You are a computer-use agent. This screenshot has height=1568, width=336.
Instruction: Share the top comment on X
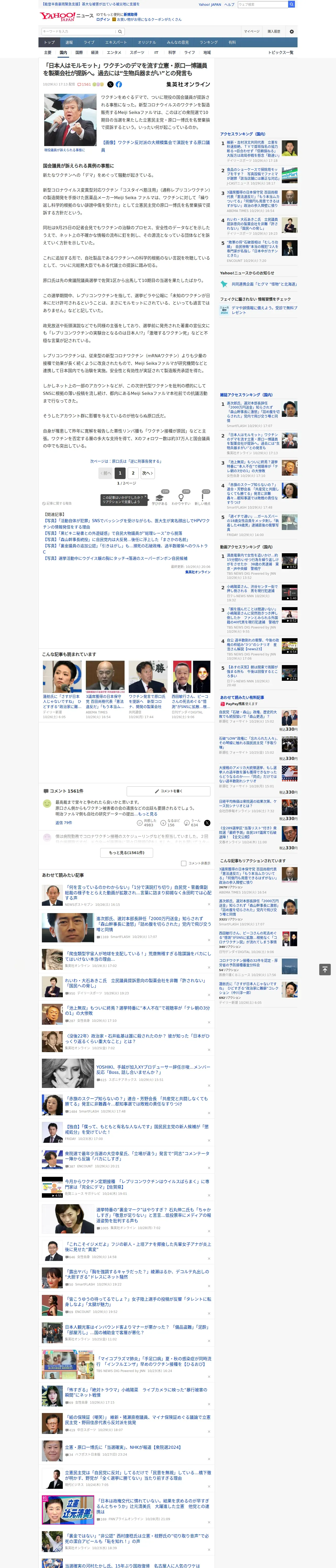(207, 823)
